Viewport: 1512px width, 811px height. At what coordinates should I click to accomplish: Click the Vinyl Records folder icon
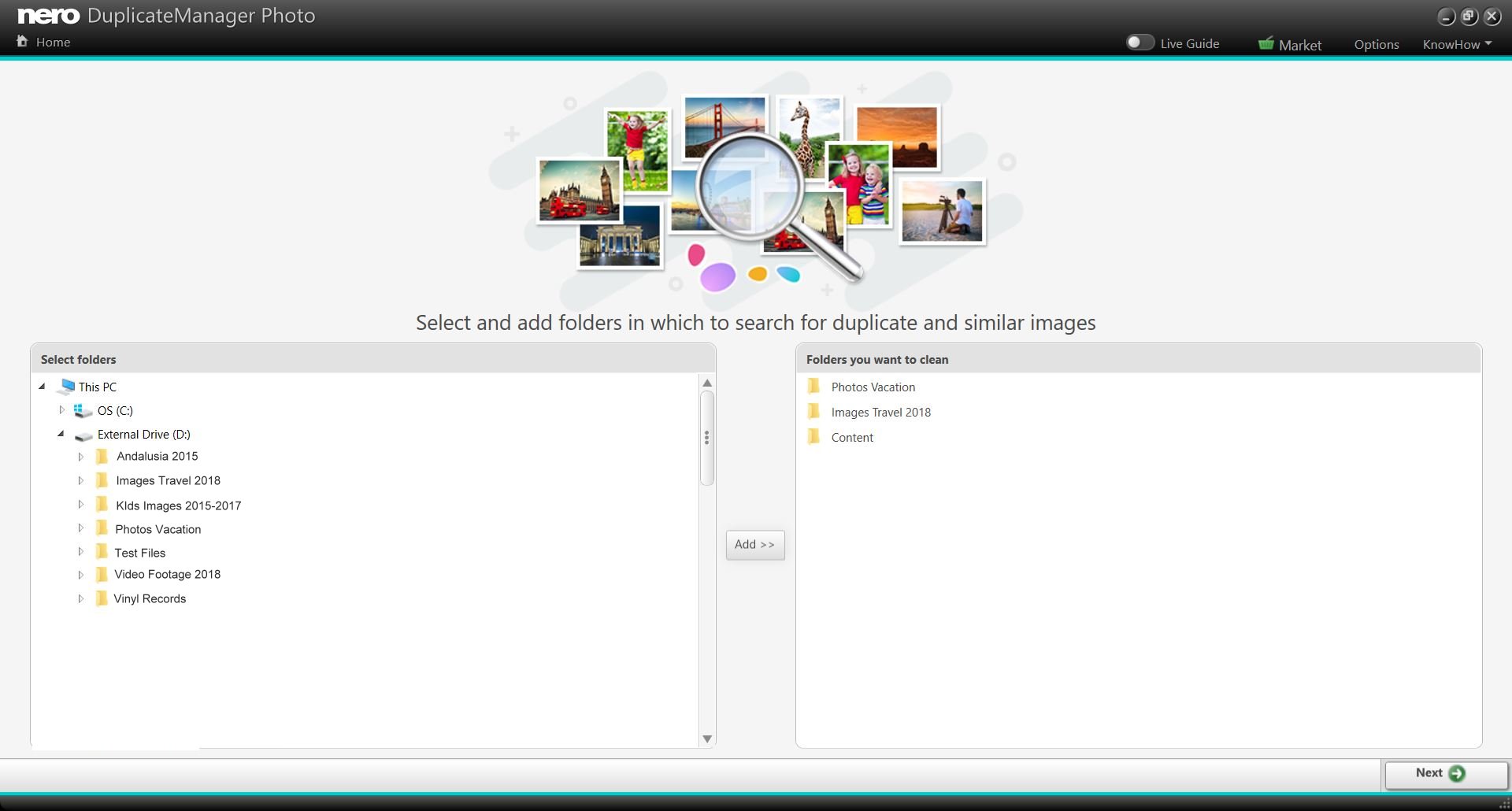[102, 598]
